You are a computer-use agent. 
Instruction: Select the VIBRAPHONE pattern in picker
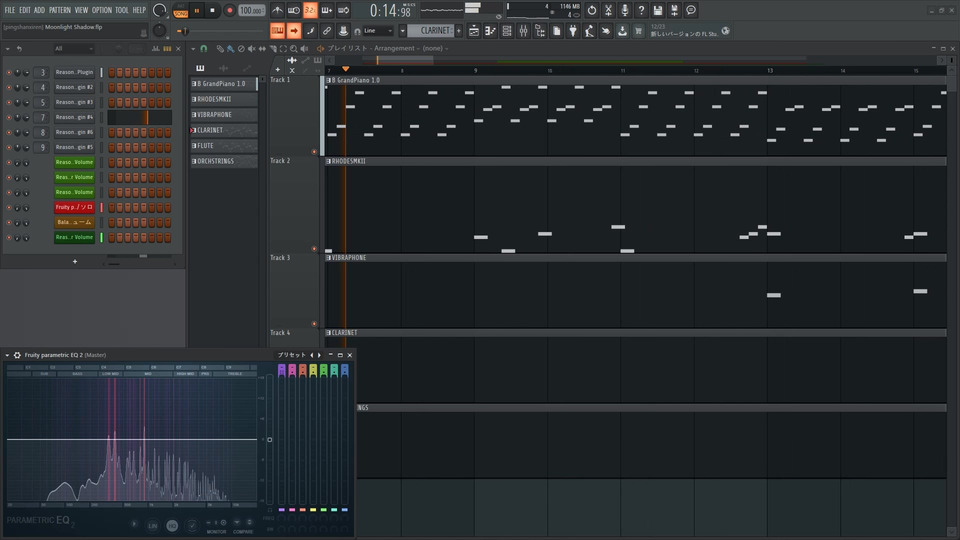(x=224, y=114)
